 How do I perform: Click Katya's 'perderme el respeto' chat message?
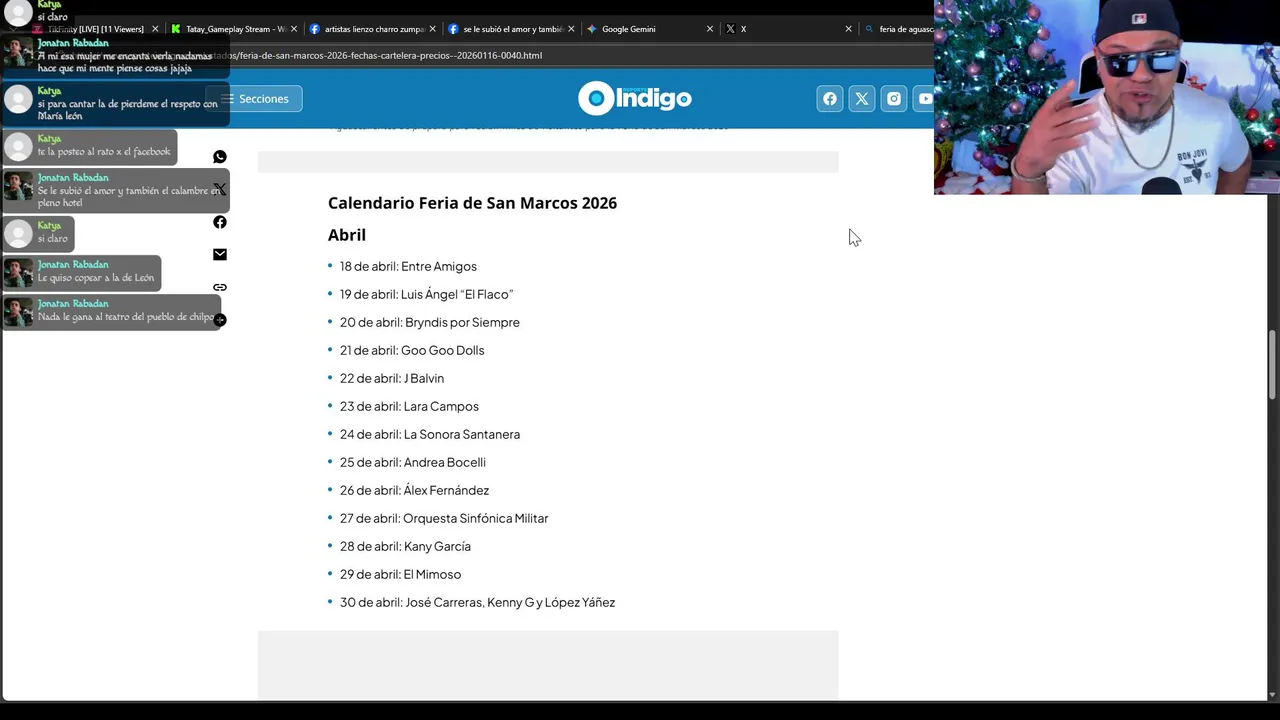pos(116,105)
